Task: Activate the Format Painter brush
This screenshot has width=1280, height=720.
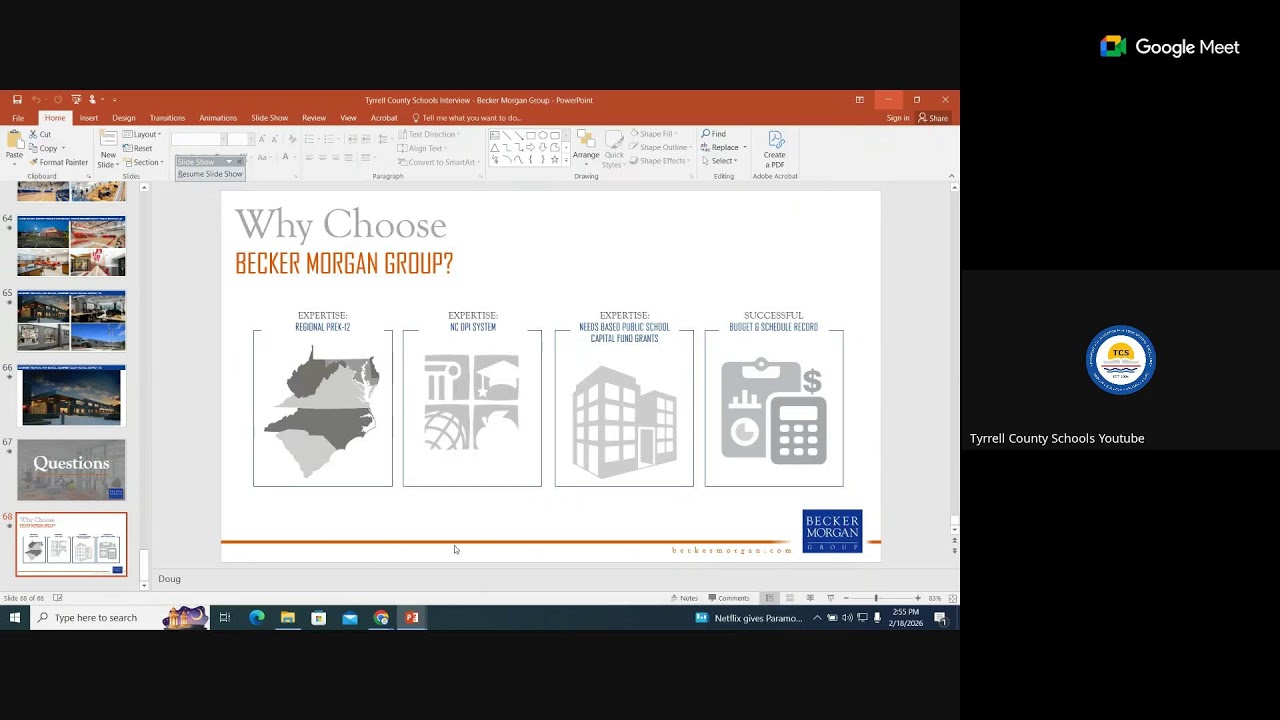Action: (x=58, y=162)
